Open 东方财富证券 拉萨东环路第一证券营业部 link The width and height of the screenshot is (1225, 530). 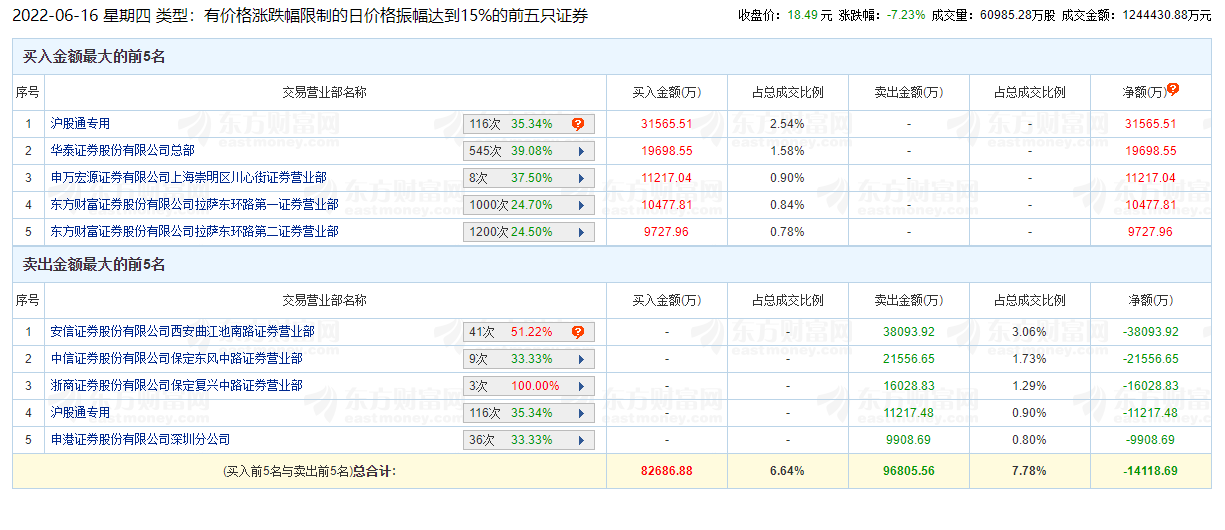click(194, 205)
